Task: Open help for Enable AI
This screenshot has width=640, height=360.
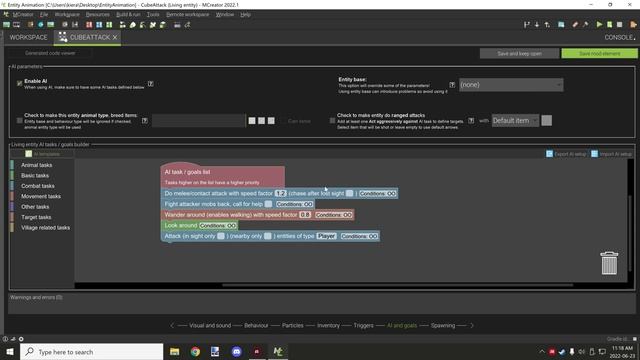Action: click(151, 84)
